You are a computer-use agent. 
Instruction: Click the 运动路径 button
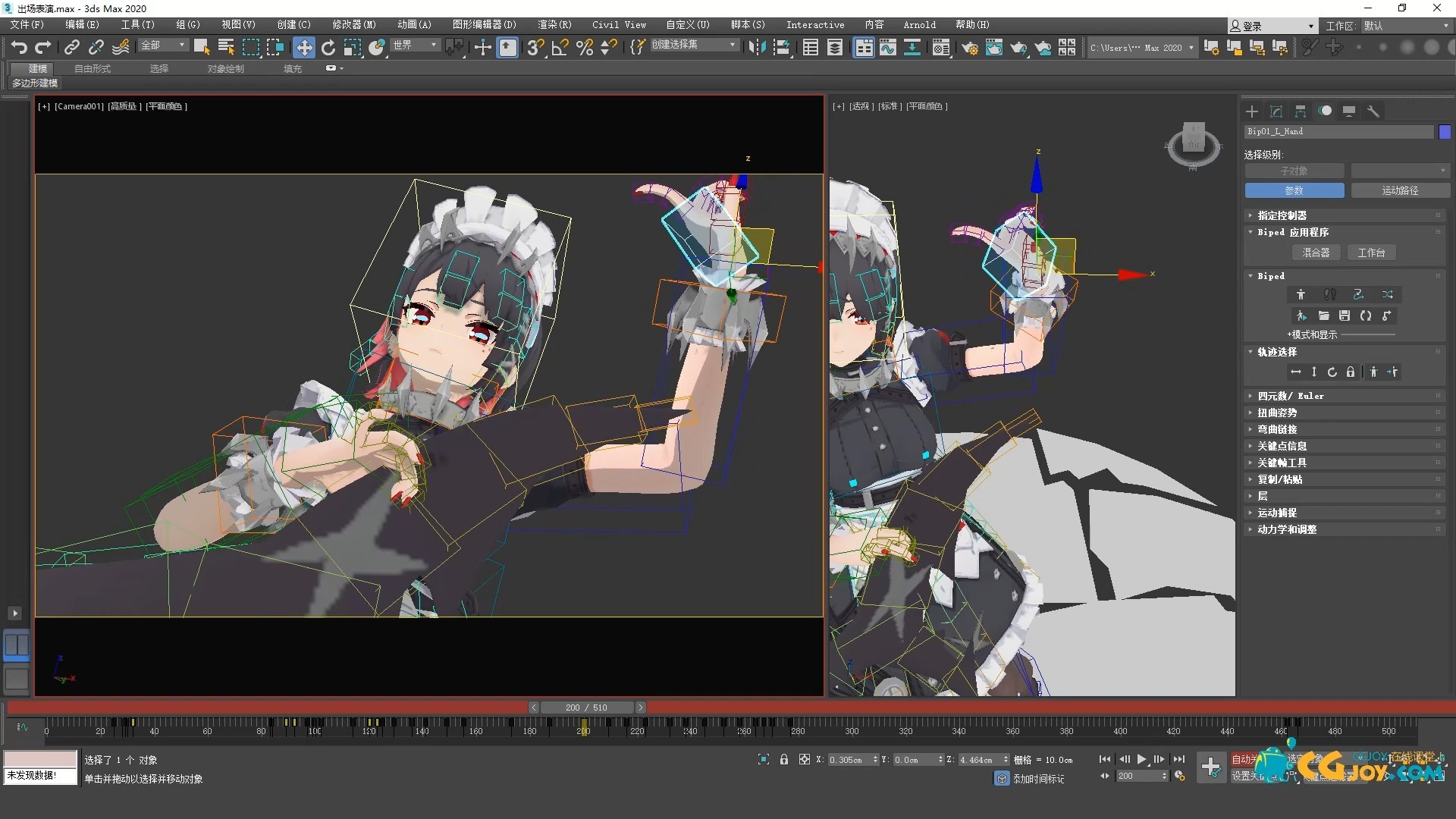pos(1400,190)
